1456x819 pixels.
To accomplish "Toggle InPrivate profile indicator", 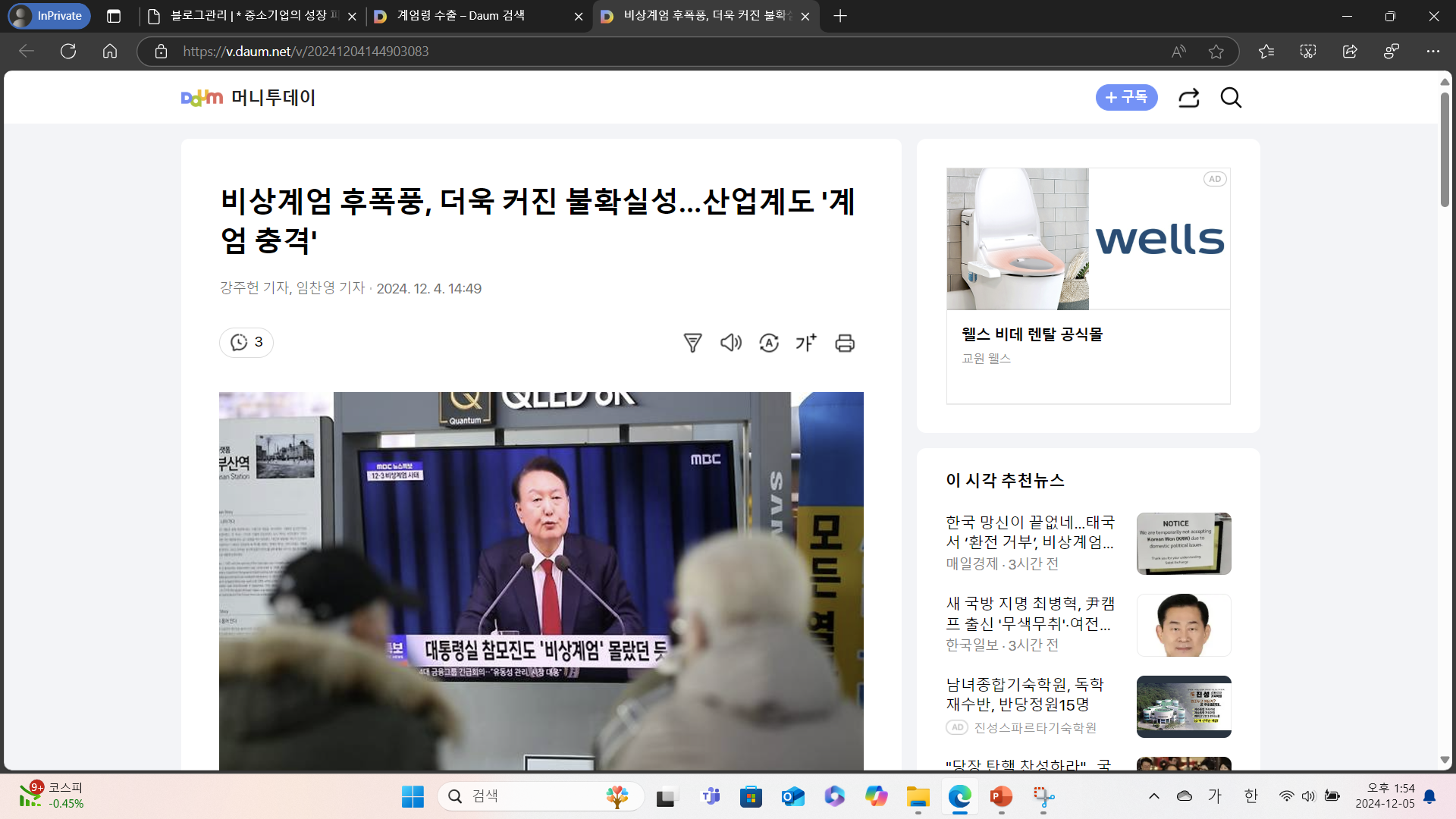I will point(49,16).
